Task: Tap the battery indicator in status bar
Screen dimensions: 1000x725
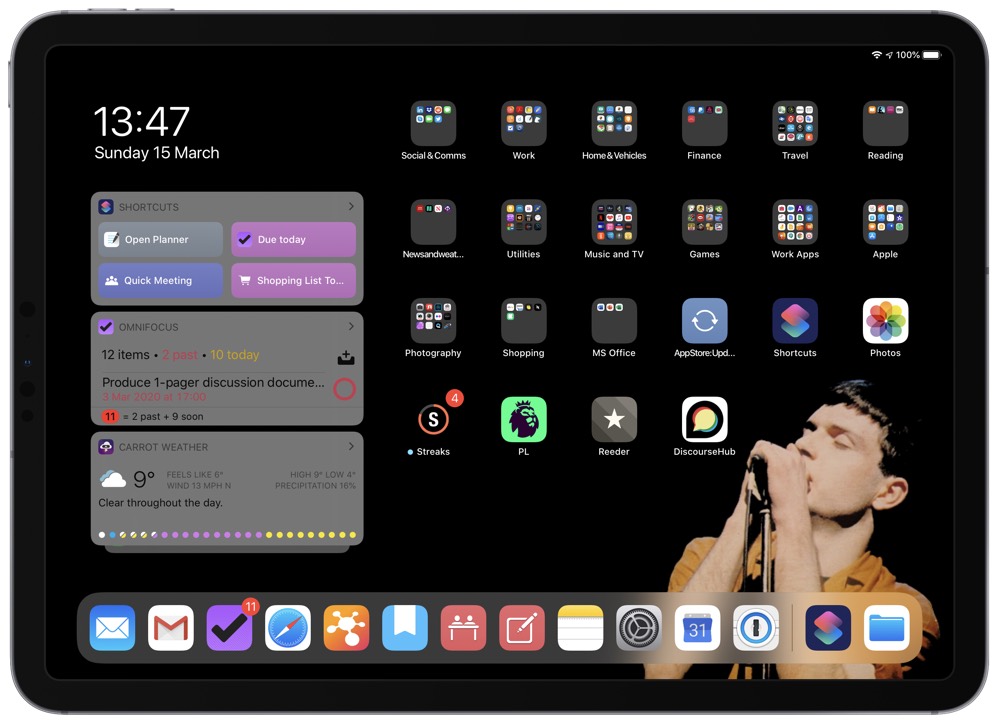Action: click(931, 55)
